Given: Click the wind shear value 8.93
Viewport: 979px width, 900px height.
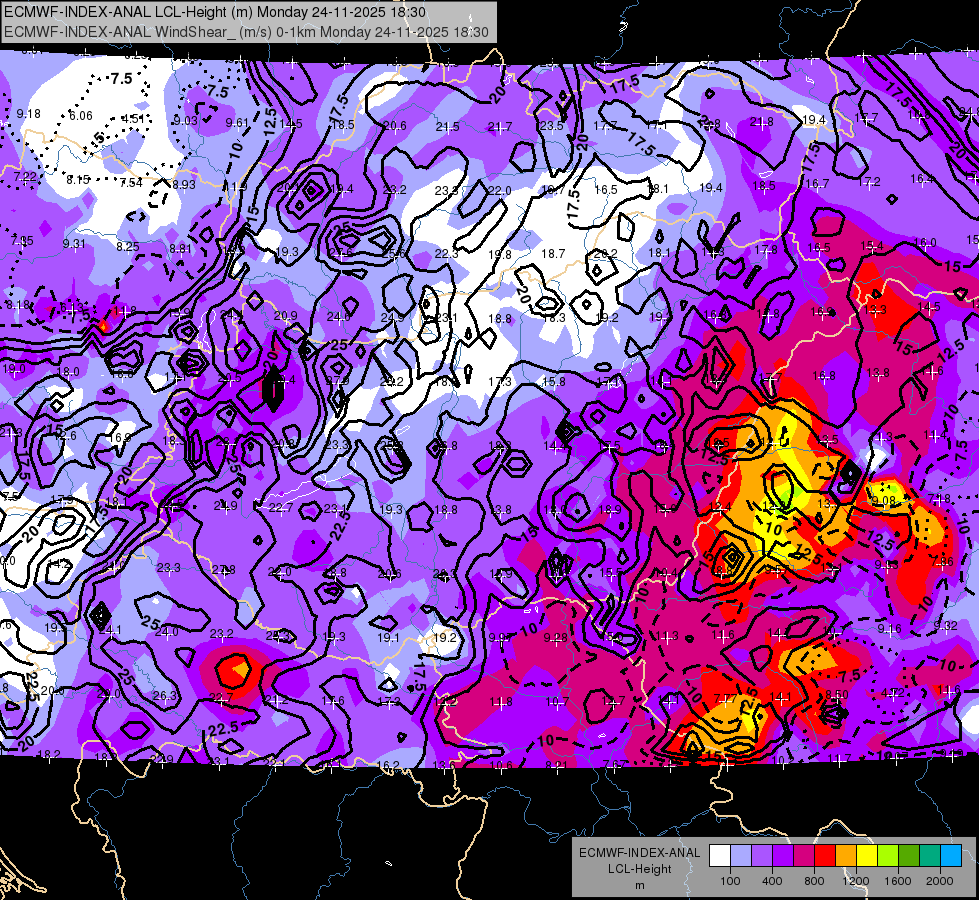Looking at the screenshot, I should (x=184, y=184).
